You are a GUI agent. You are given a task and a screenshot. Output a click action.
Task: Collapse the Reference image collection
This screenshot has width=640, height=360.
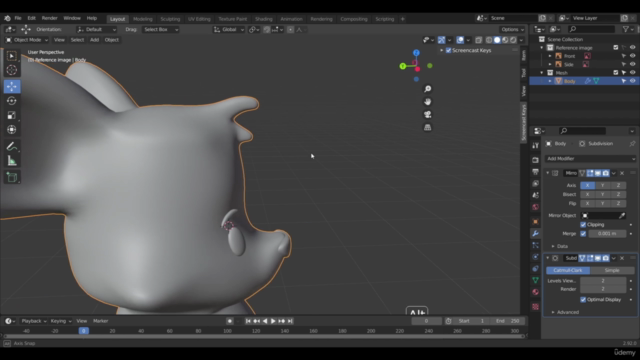[542, 48]
